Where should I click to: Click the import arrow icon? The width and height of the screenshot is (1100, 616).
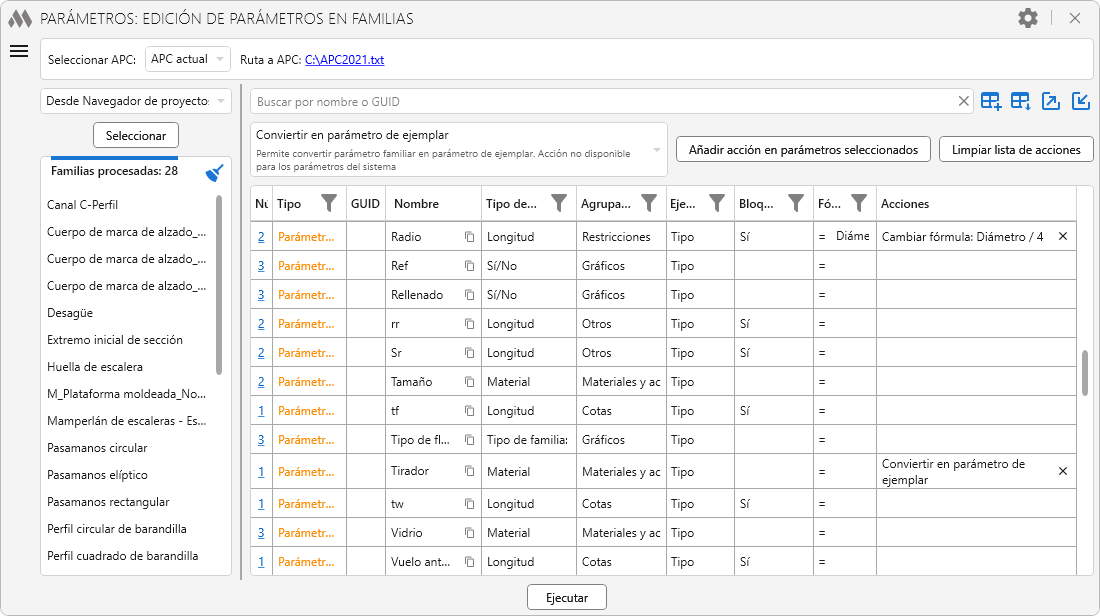click(x=1081, y=101)
